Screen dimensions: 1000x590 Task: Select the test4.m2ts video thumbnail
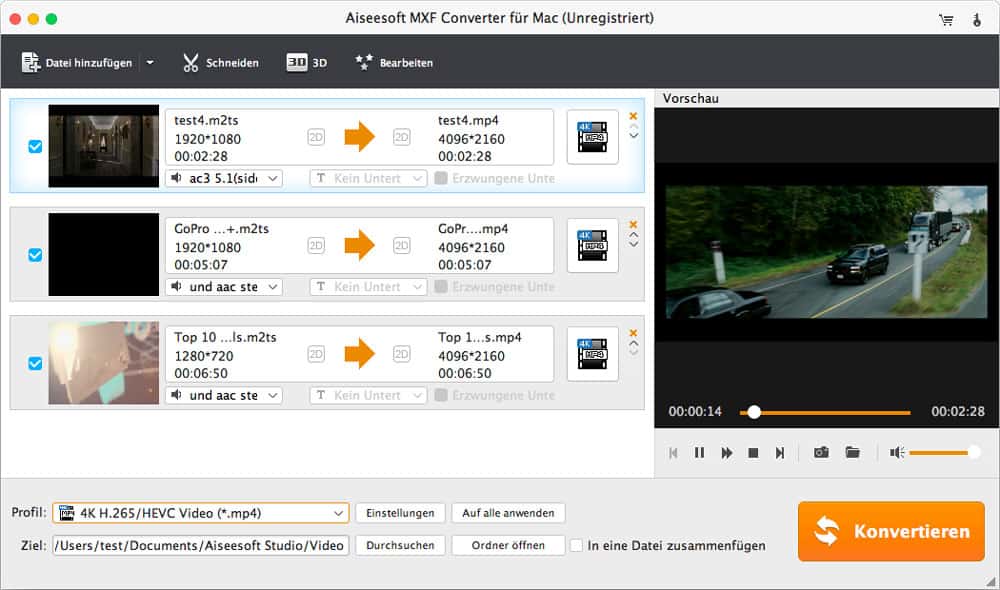(103, 146)
